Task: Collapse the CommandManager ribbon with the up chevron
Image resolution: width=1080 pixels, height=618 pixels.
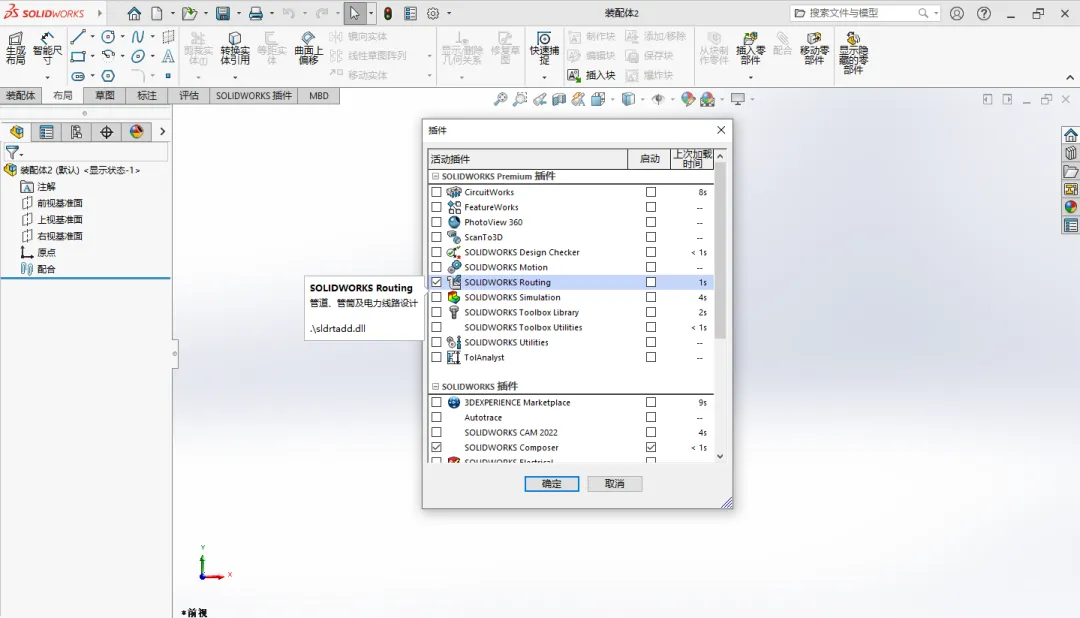Action: click(x=1070, y=77)
